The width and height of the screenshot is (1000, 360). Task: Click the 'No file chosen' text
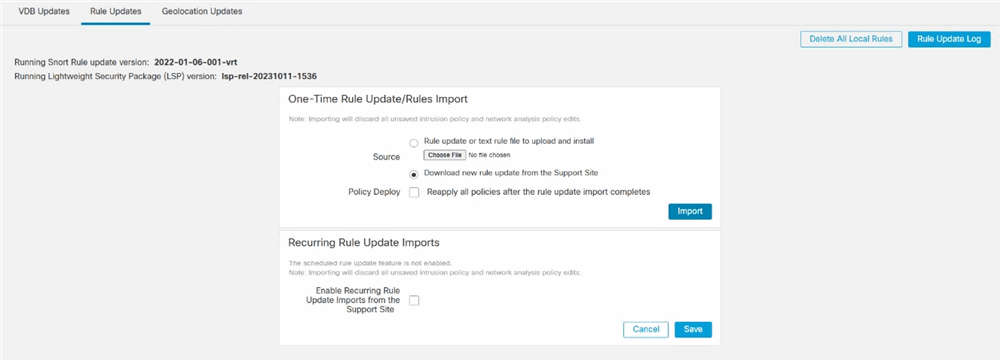[489, 154]
